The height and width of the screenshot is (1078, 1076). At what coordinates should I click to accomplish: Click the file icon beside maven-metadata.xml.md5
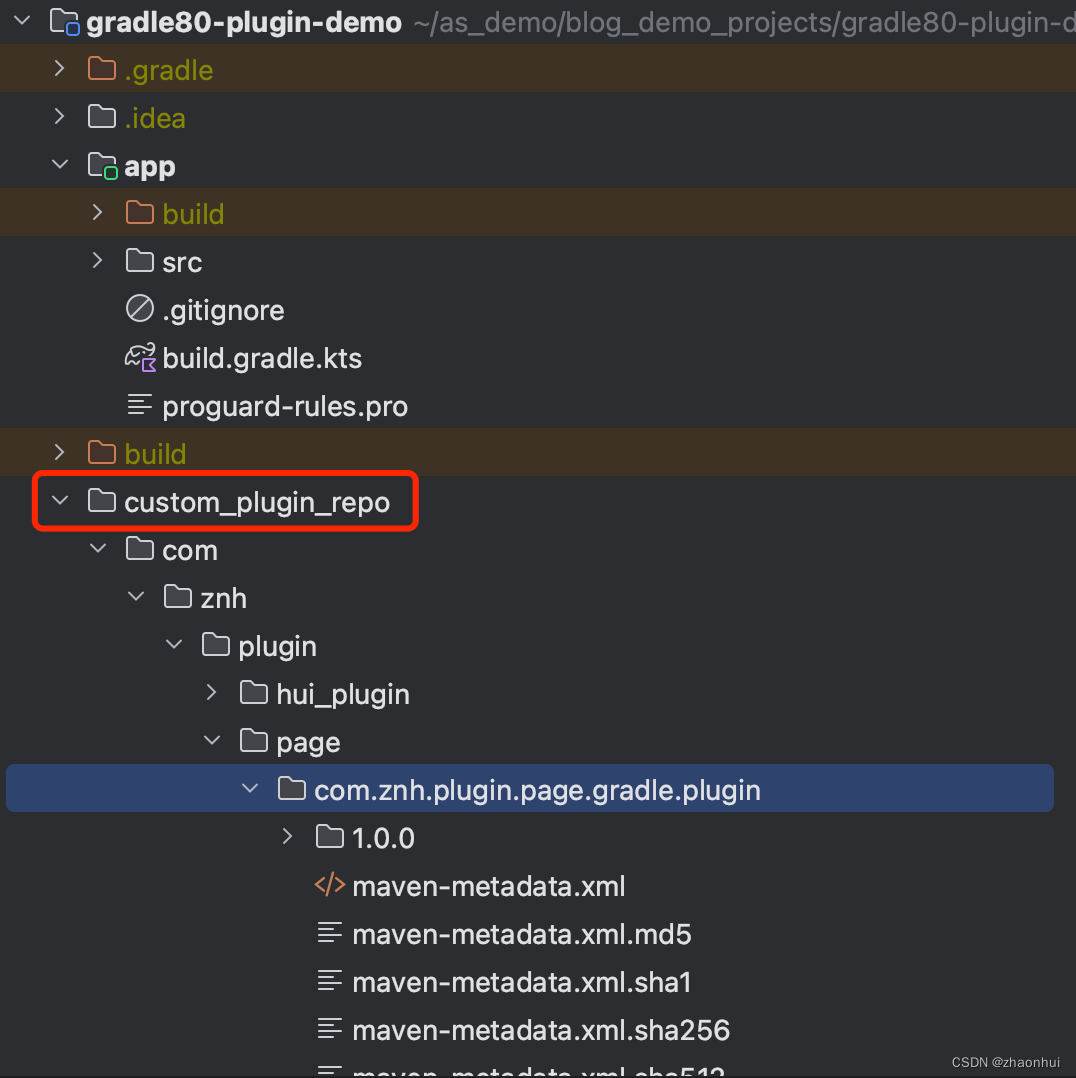tap(330, 933)
